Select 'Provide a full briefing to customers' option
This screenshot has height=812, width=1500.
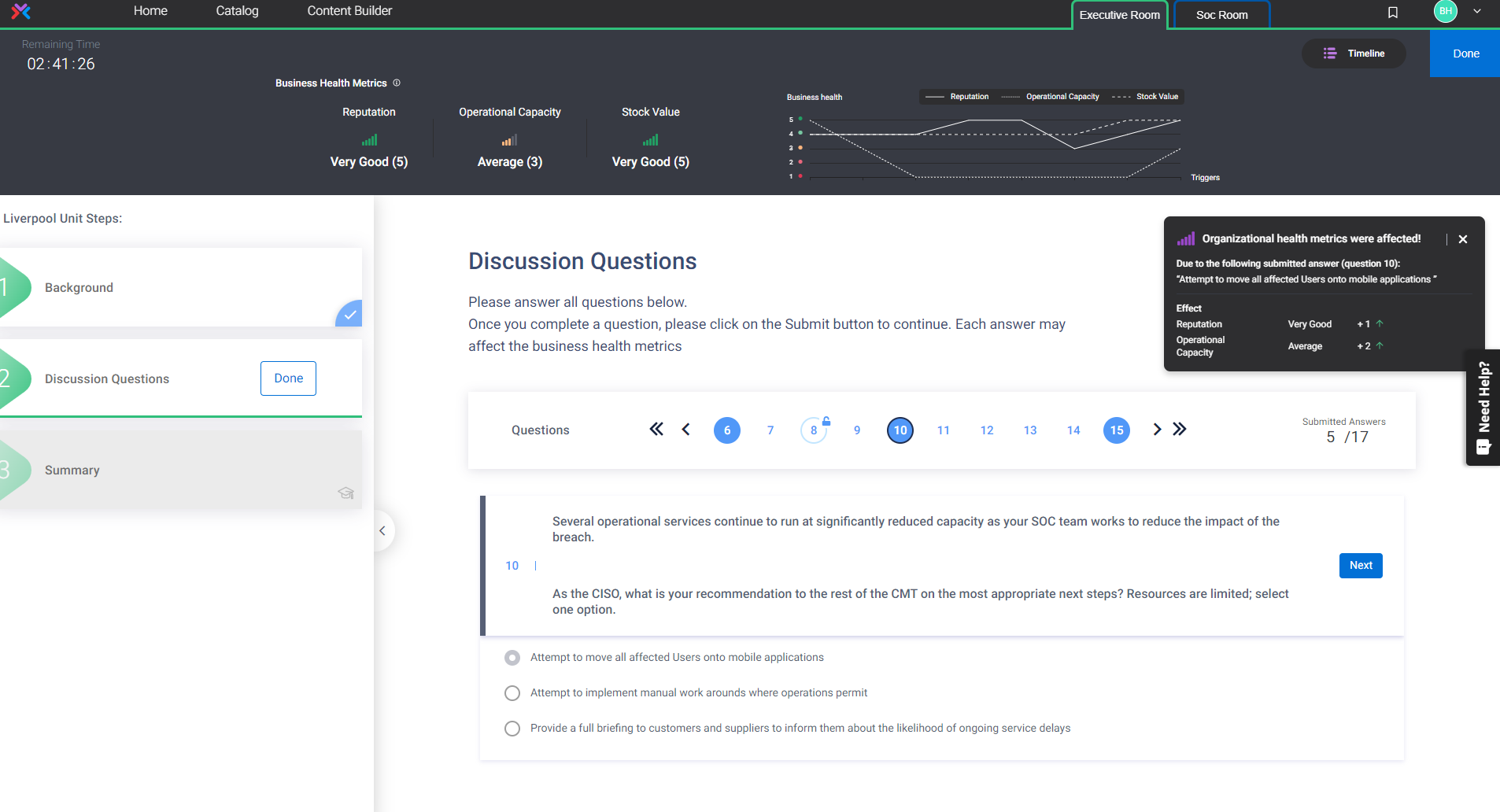pos(512,729)
